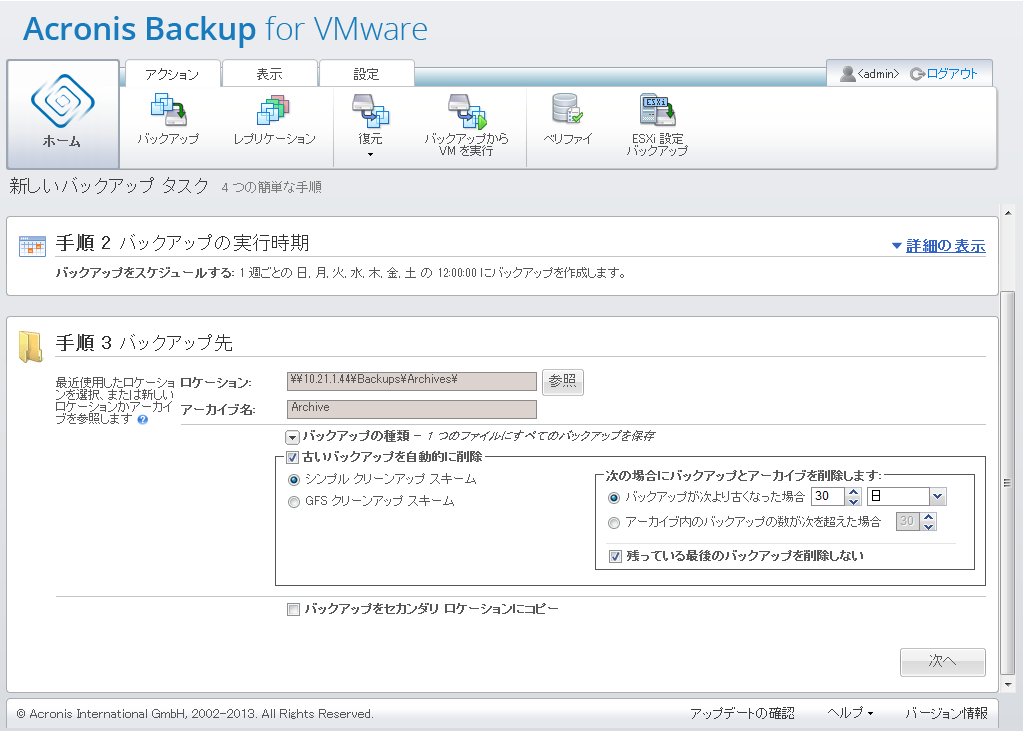Enable バックアップをセカンダリ ロケーションにコピー checkbox
The width and height of the screenshot is (1023, 731).
click(x=293, y=609)
